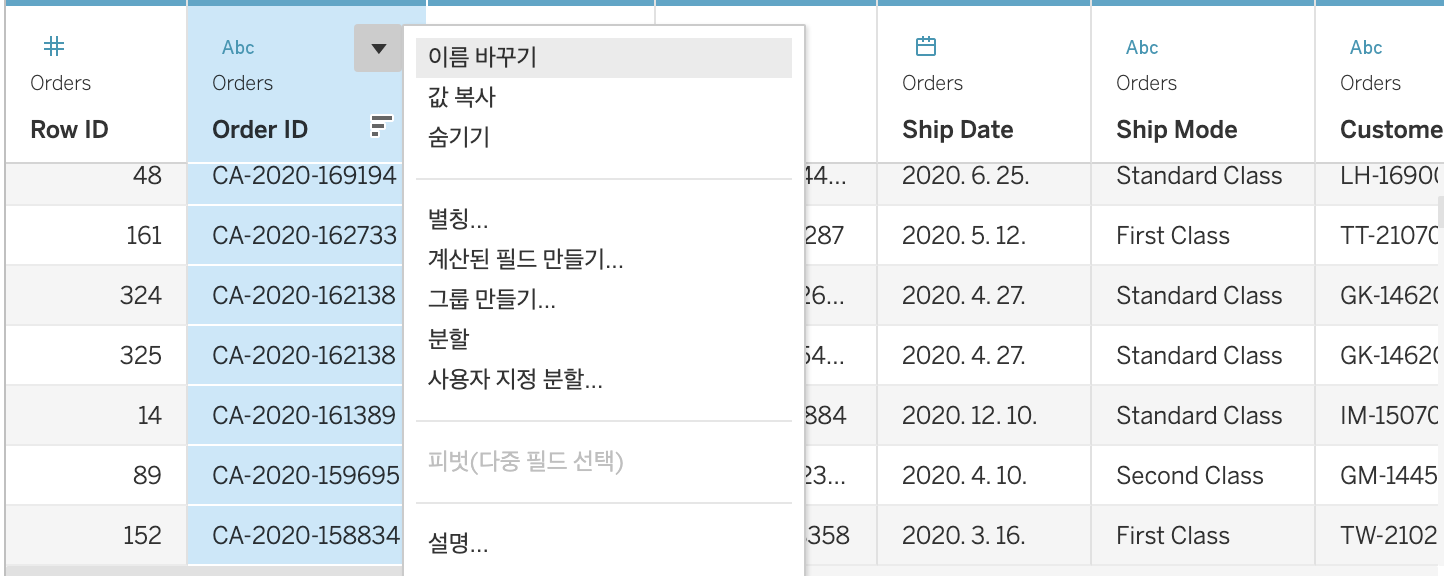Click the number type icon above Row ID
This screenshot has height=576, width=1444.
(56, 46)
